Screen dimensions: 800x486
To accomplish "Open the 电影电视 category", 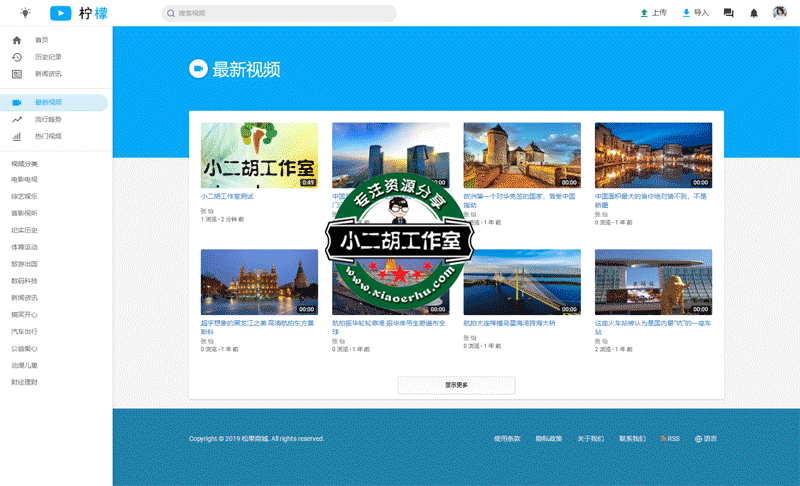I will (25, 179).
